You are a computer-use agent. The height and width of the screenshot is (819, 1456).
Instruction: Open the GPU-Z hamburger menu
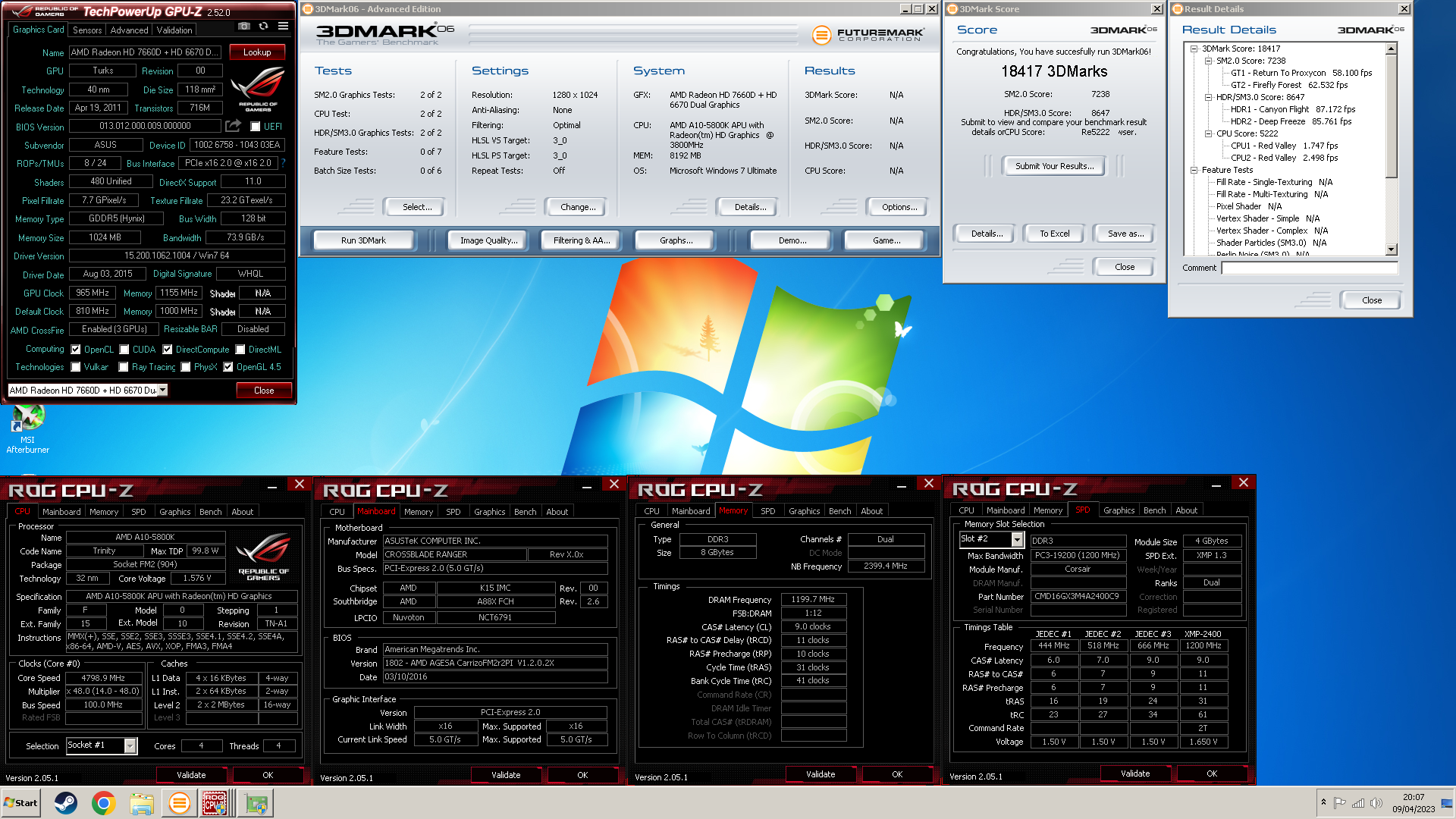click(x=283, y=26)
